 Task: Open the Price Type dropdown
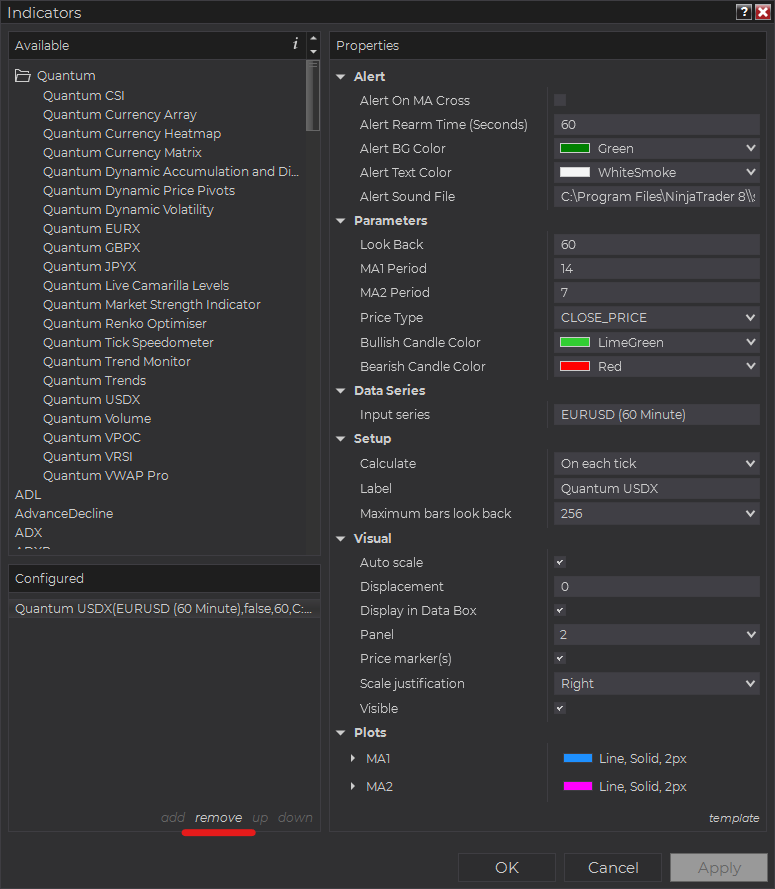pos(657,318)
